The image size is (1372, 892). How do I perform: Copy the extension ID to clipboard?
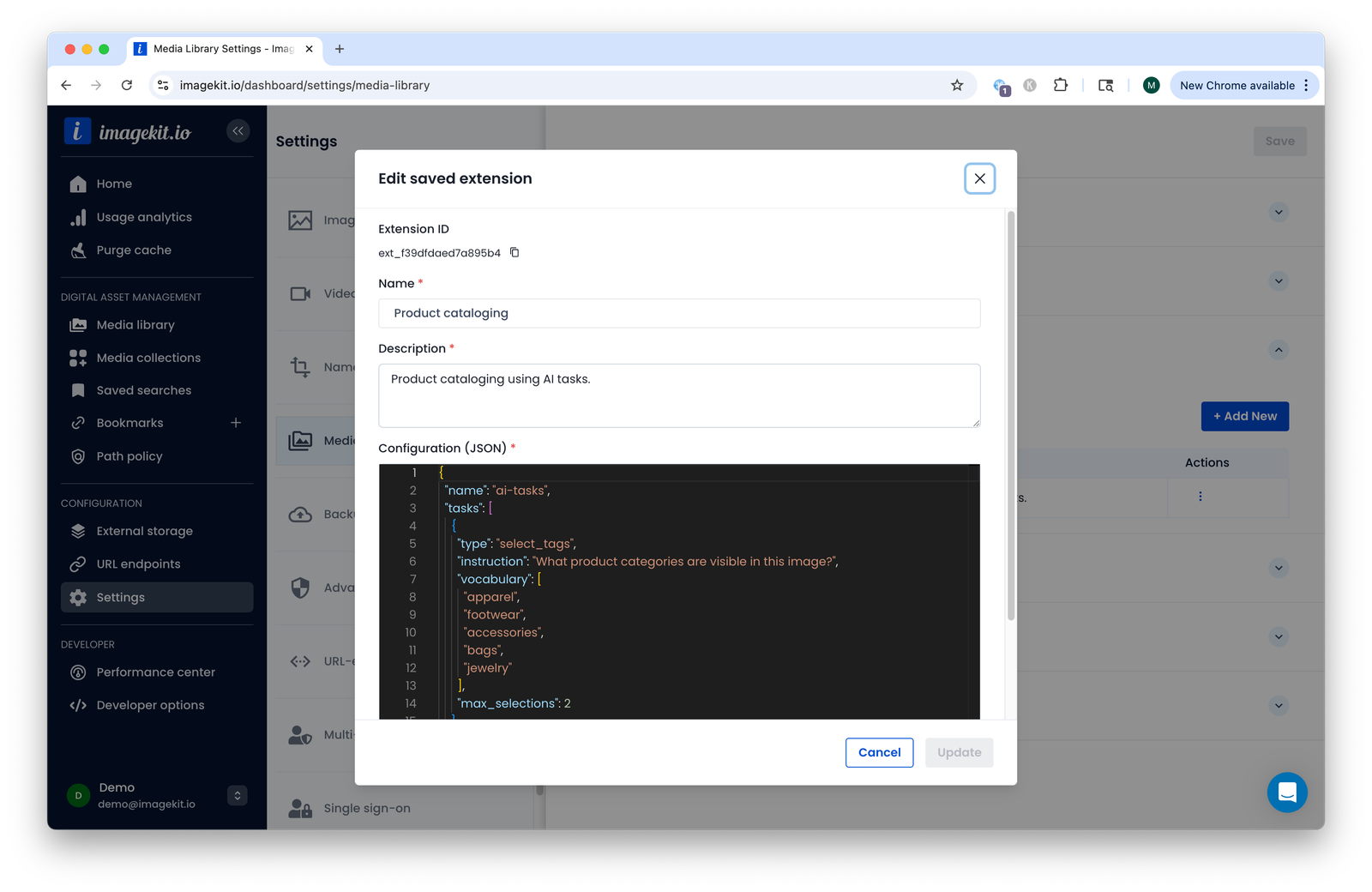[x=514, y=252]
